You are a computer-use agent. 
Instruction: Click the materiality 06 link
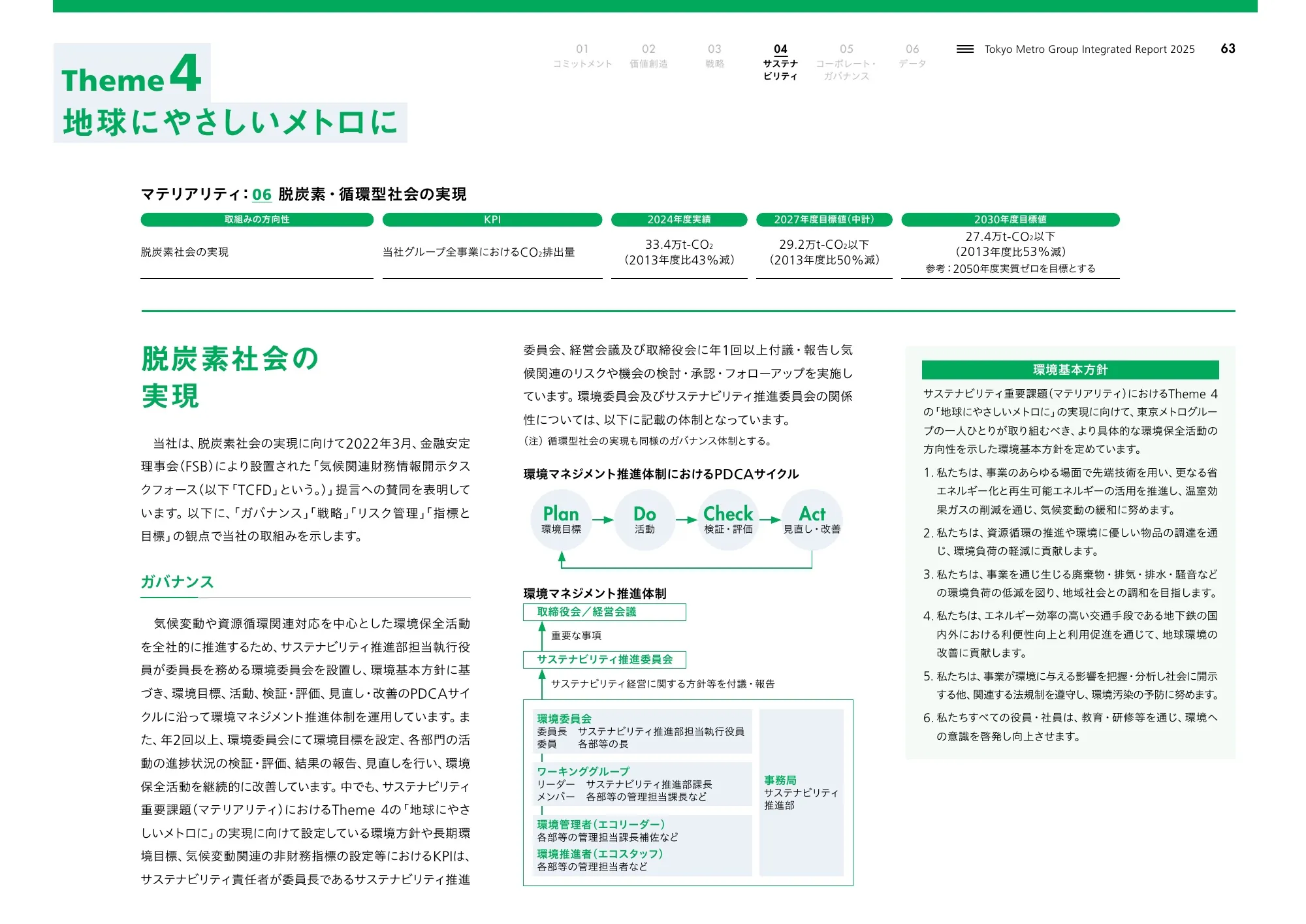[x=262, y=195]
